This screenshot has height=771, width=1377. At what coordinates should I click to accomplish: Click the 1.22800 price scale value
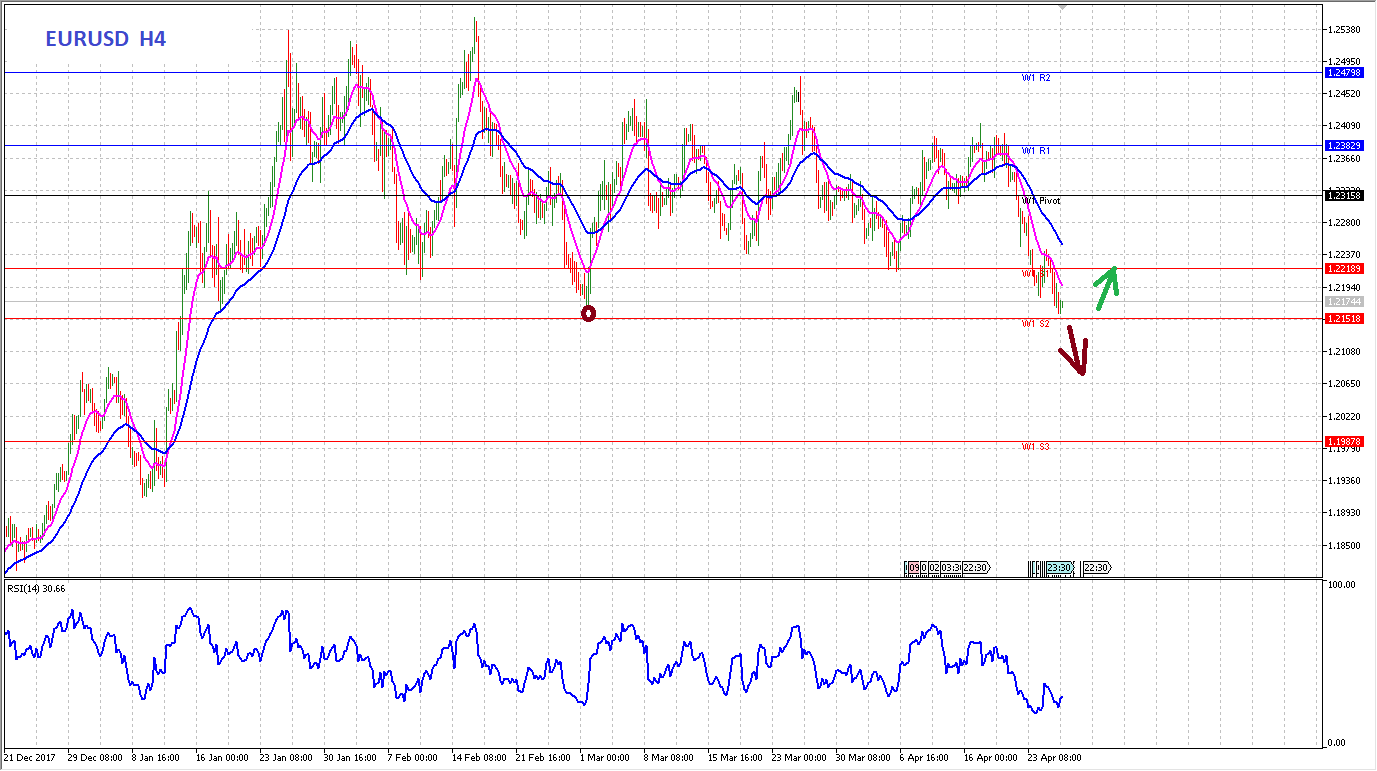(1345, 223)
